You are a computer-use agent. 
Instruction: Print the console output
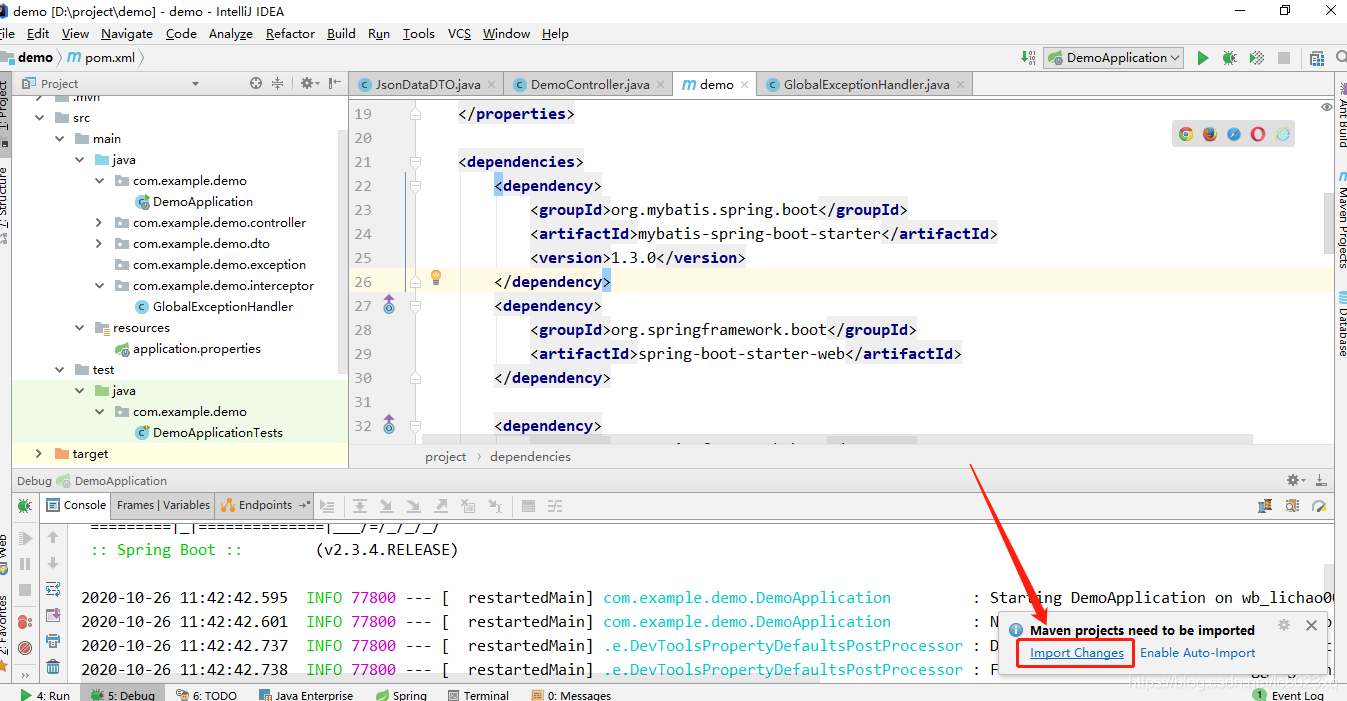click(53, 641)
